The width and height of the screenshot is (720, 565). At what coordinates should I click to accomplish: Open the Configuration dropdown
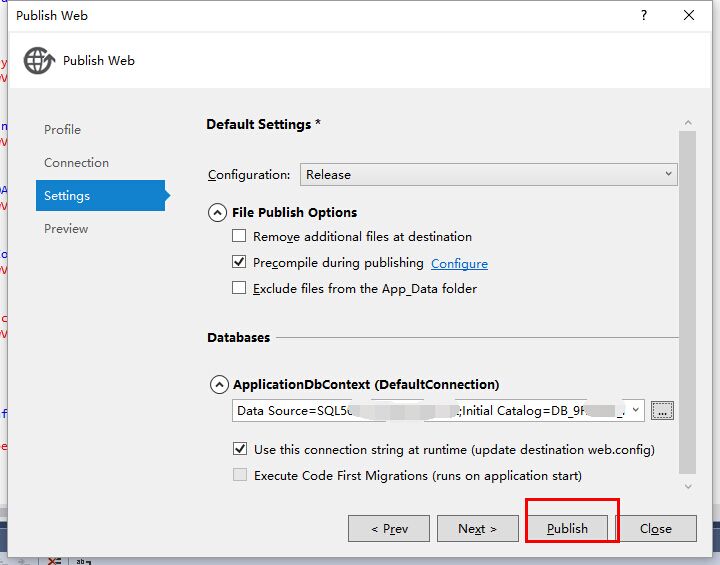(488, 174)
